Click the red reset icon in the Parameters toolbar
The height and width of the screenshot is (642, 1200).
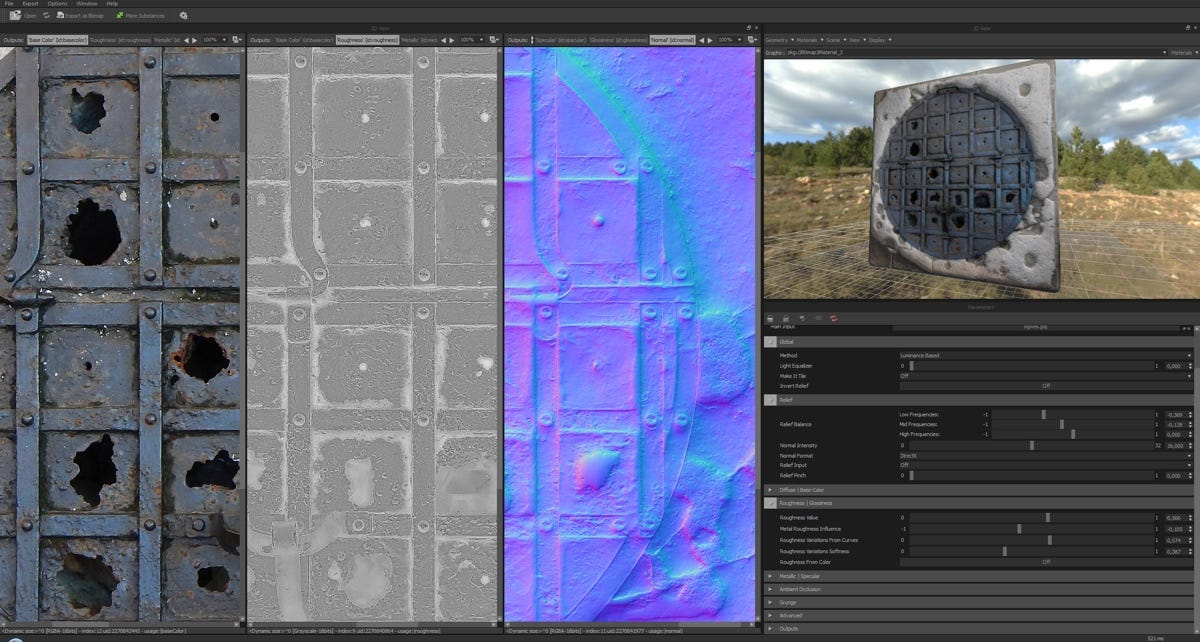(x=833, y=317)
